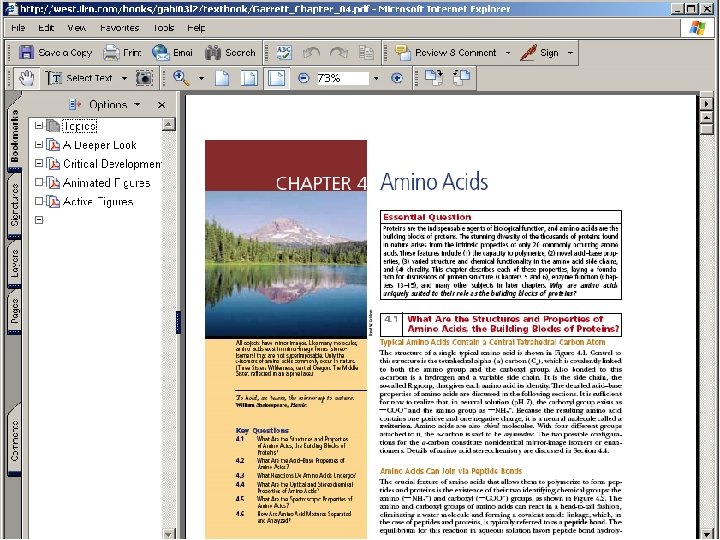Collapse the Topics bookmark expander
This screenshot has height=540, width=720.
[x=39, y=126]
